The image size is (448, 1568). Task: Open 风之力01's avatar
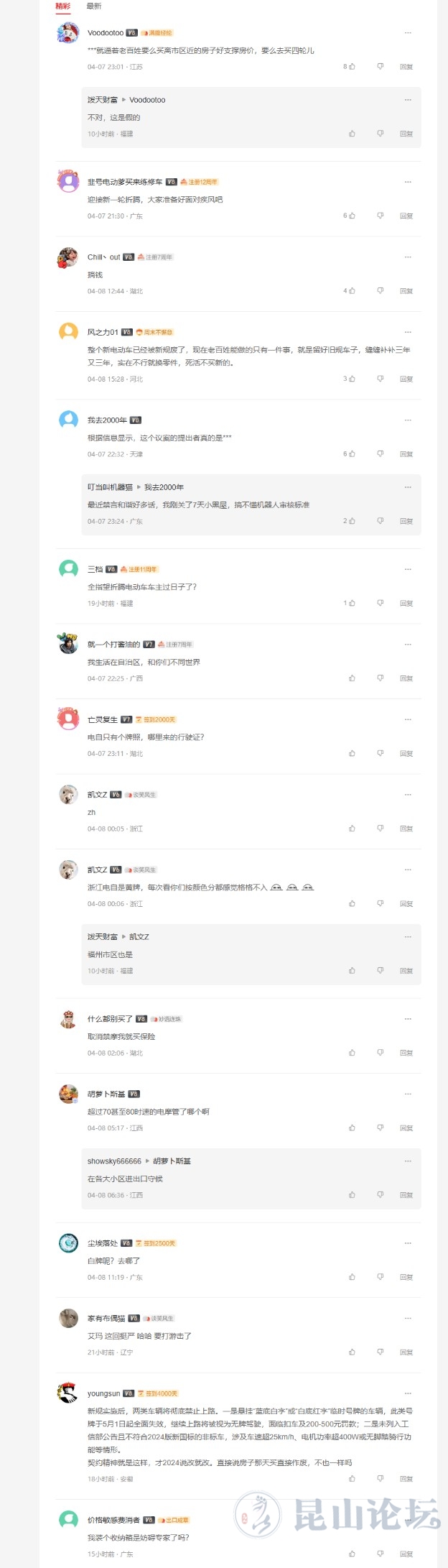[x=68, y=332]
